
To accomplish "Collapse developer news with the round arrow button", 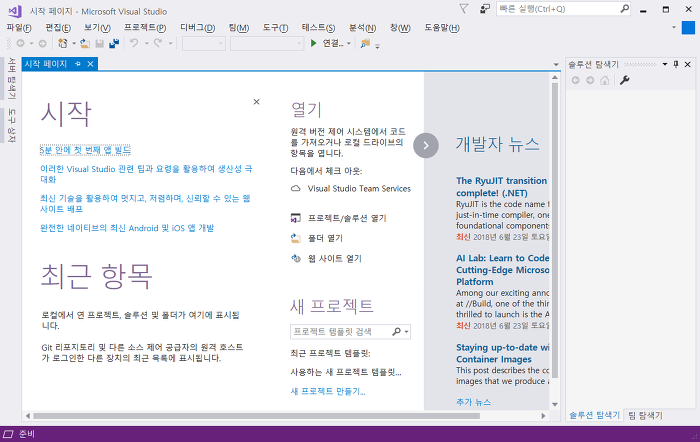I will (x=425, y=145).
